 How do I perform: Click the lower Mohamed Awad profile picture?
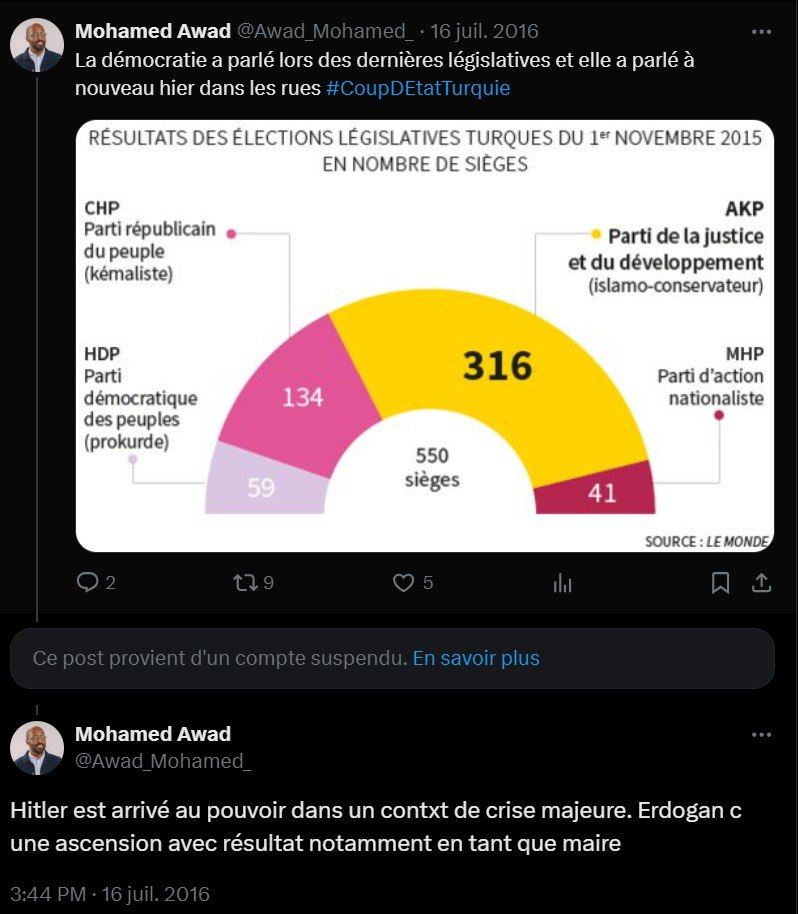tap(37, 748)
